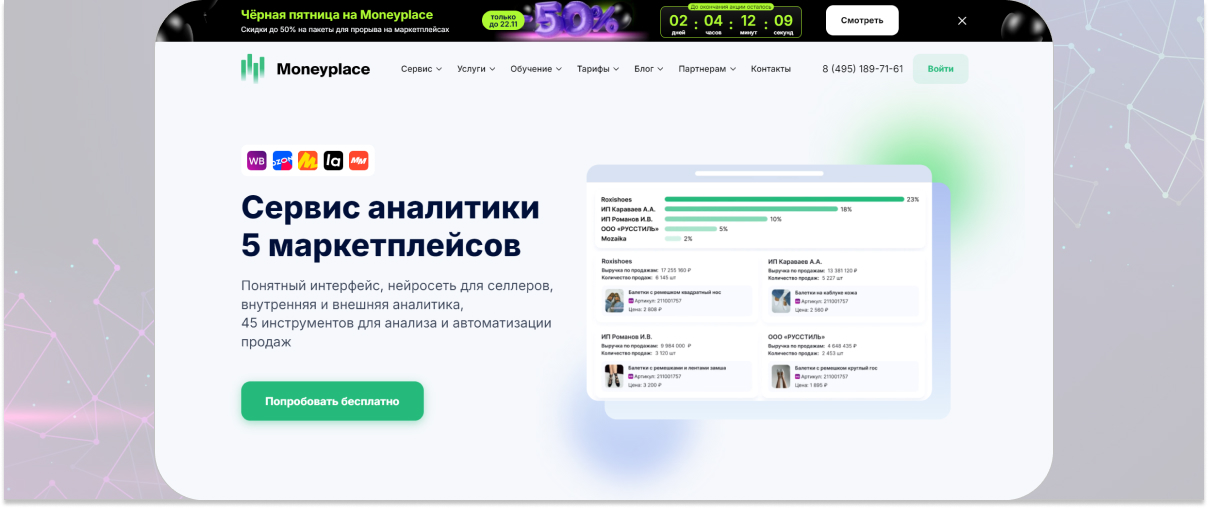Image resolution: width=1208 pixels, height=508 pixels.
Task: Open the Блог dropdown
Action: 648,69
